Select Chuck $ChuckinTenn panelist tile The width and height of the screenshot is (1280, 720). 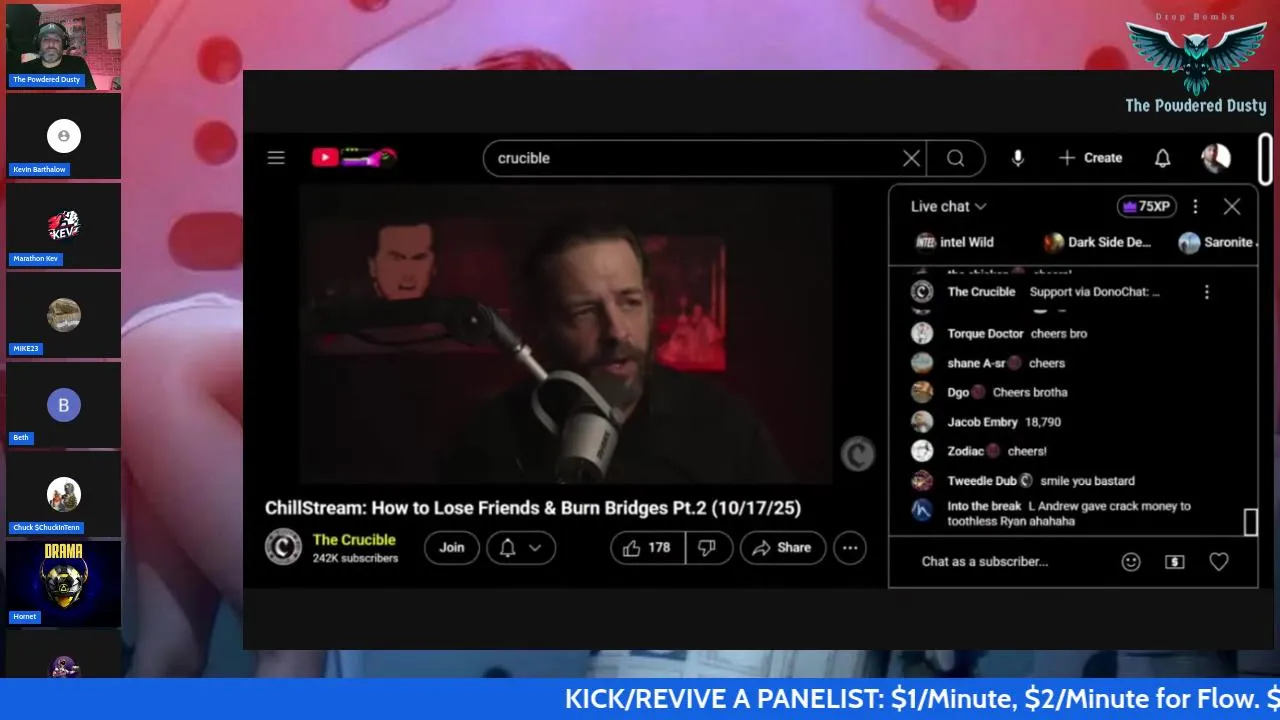[x=63, y=494]
